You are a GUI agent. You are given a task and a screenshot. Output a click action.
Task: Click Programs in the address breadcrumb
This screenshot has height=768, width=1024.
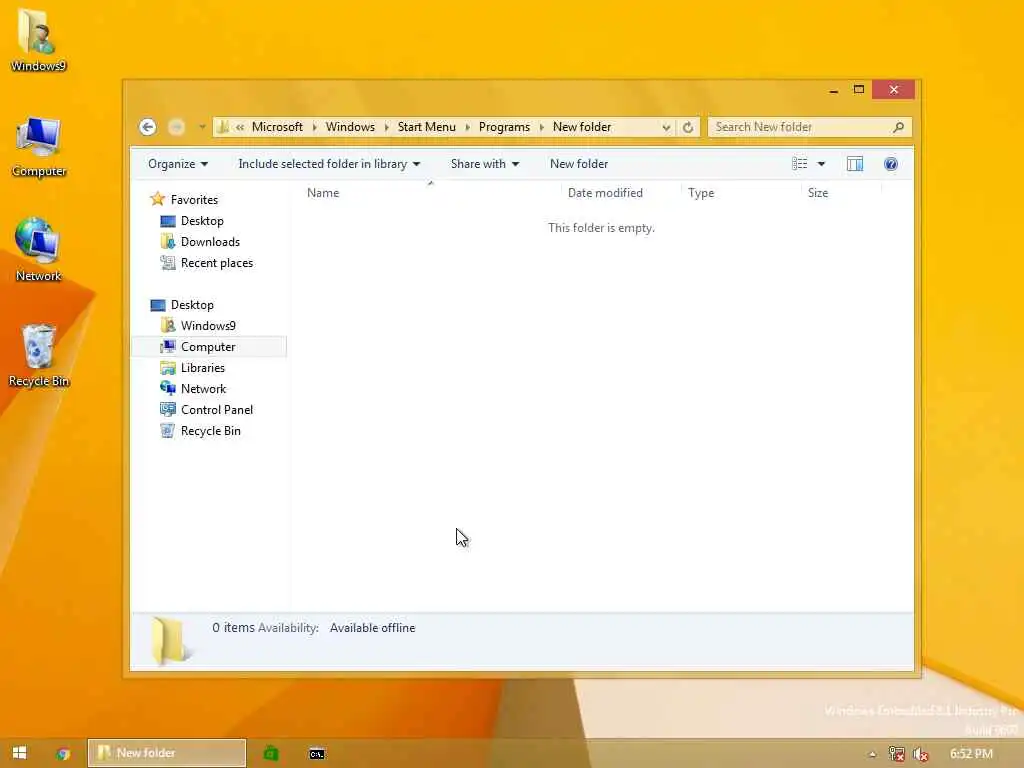pos(504,127)
